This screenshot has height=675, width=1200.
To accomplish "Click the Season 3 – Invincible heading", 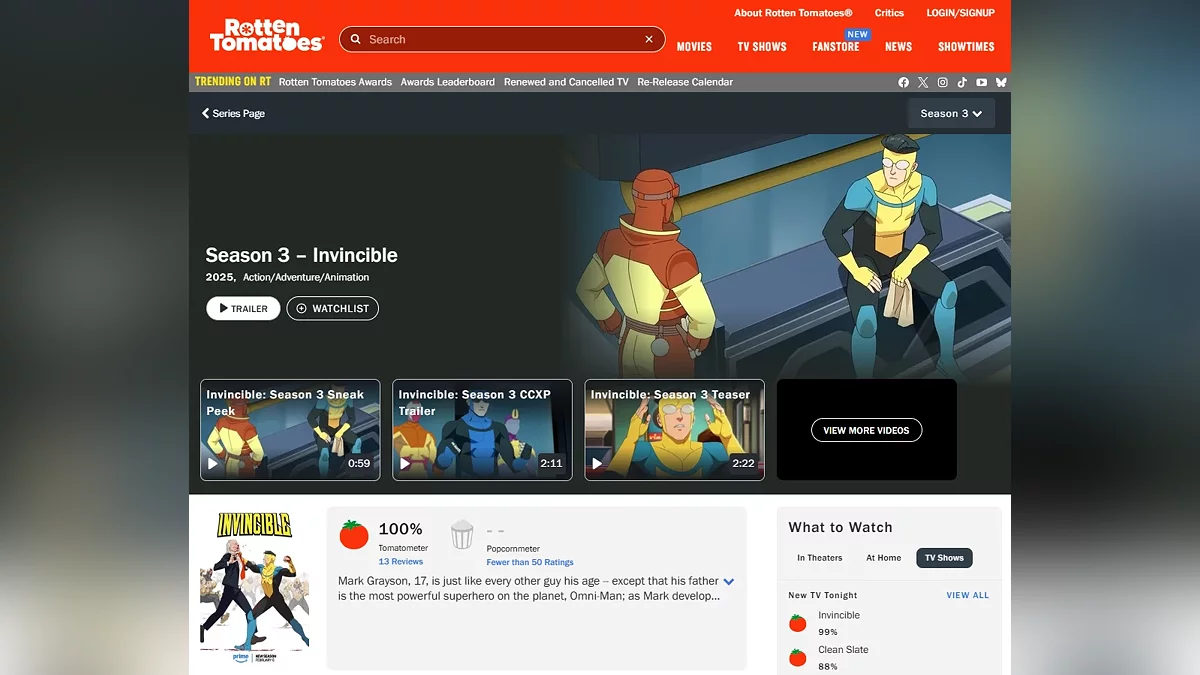I will click(301, 255).
